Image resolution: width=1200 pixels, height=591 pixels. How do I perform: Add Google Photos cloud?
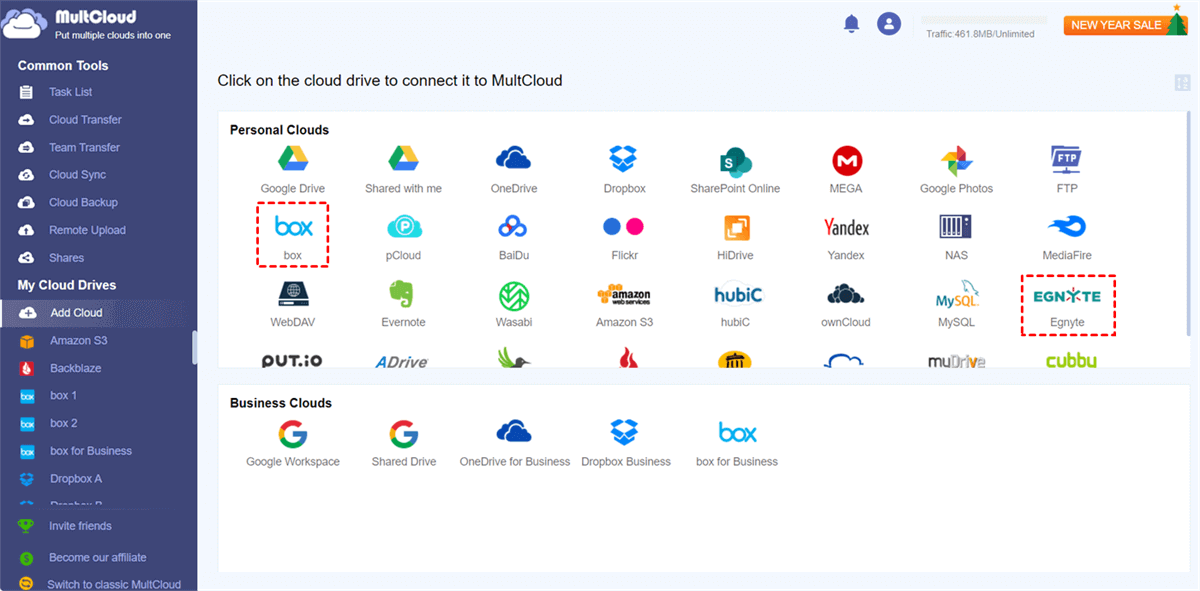point(956,160)
